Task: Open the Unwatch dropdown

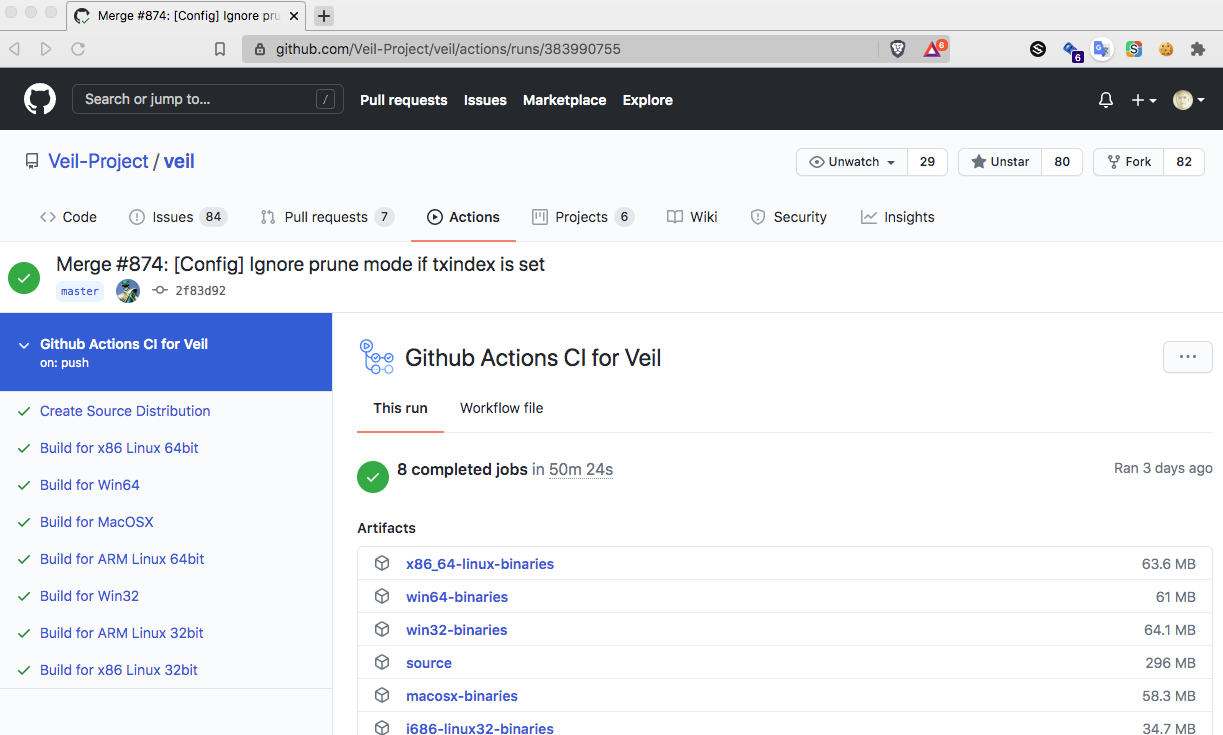Action: (x=852, y=162)
